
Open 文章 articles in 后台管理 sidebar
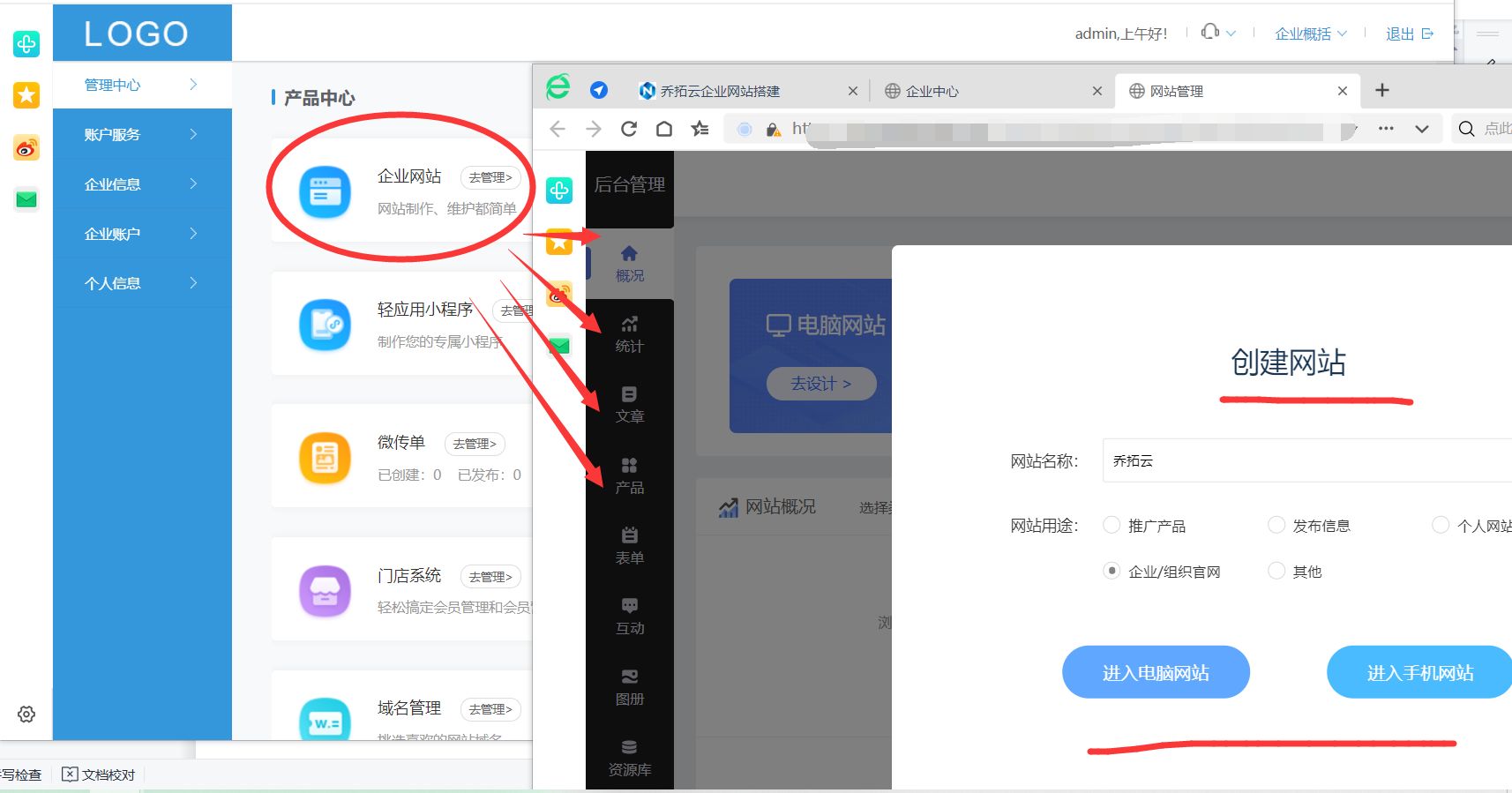pyautogui.click(x=629, y=405)
